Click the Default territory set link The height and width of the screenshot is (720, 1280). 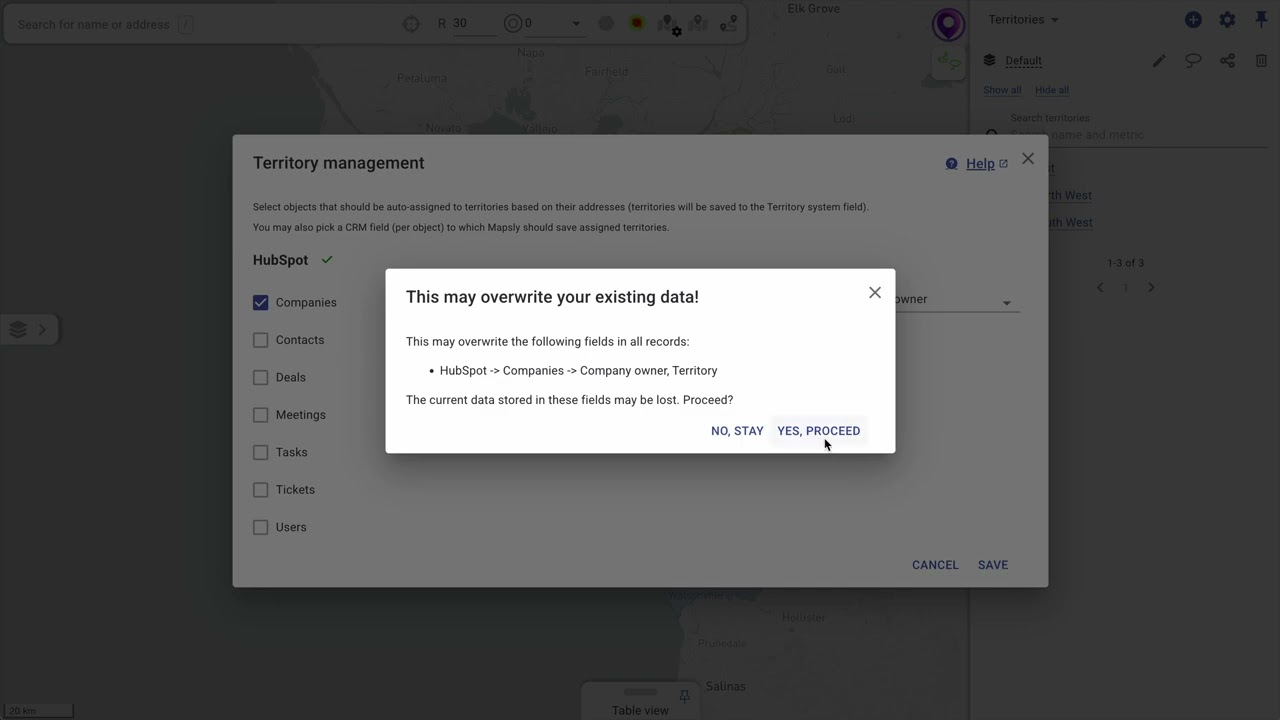click(1023, 61)
